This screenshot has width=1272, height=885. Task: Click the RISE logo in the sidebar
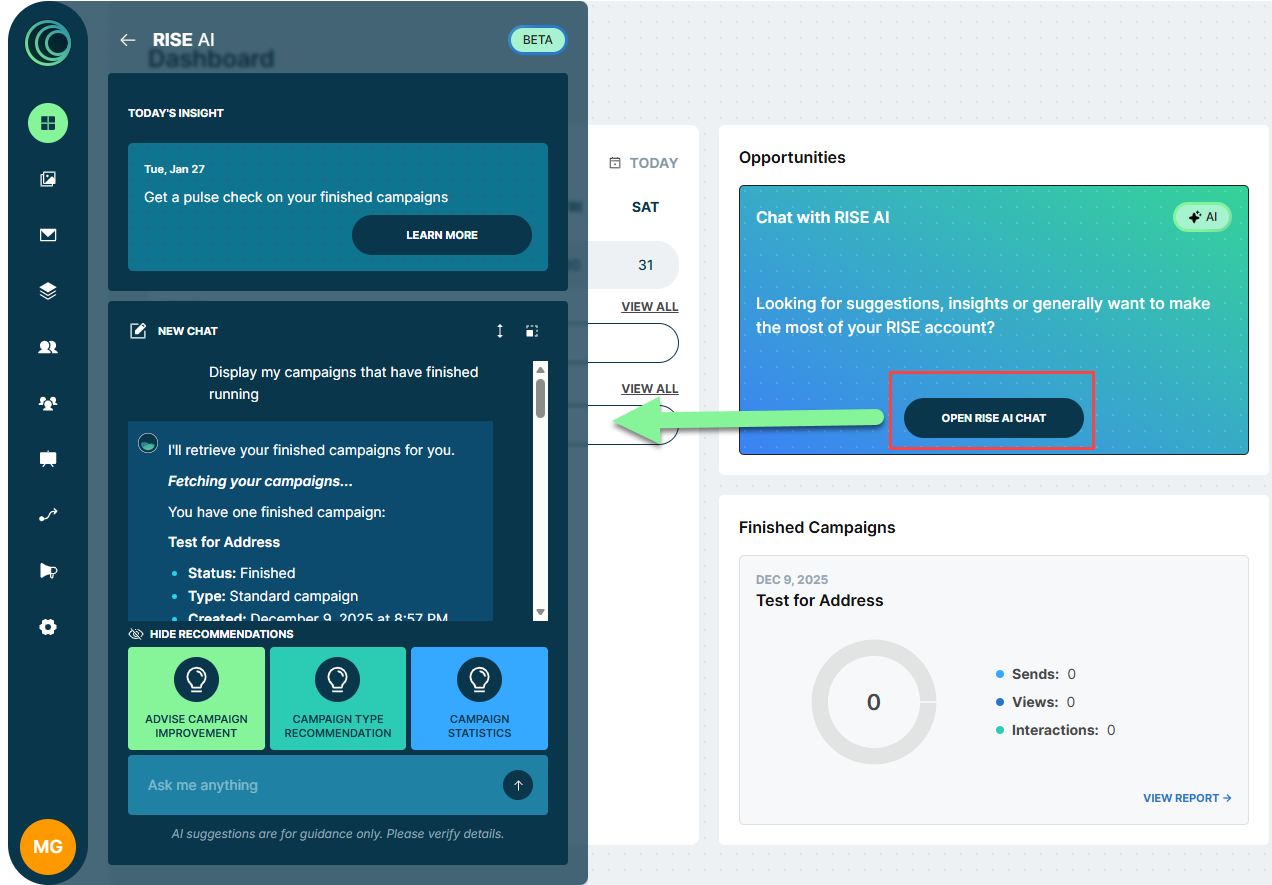[x=48, y=43]
